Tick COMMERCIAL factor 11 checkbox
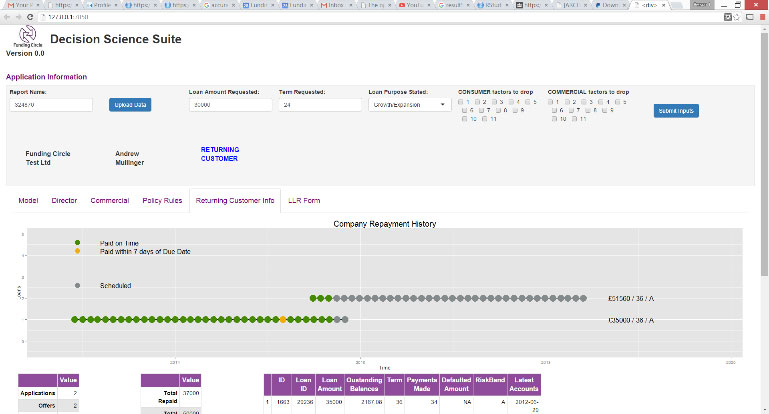The width and height of the screenshot is (769, 414). [574, 119]
